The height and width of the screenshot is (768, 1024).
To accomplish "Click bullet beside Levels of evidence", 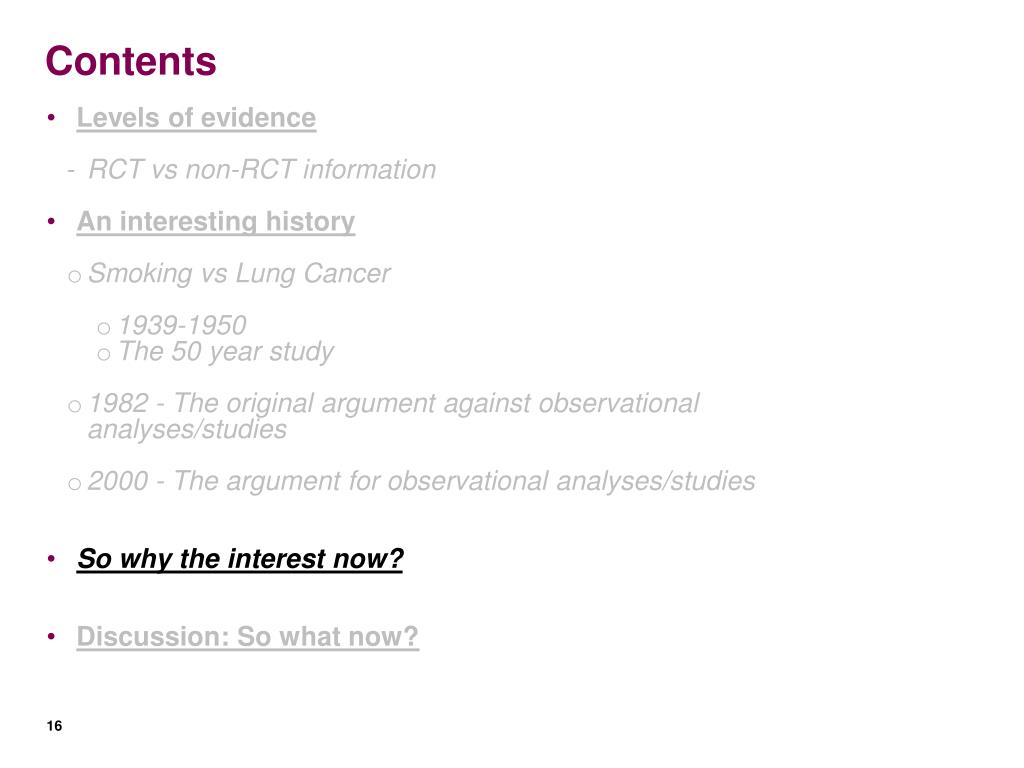I will (x=52, y=118).
